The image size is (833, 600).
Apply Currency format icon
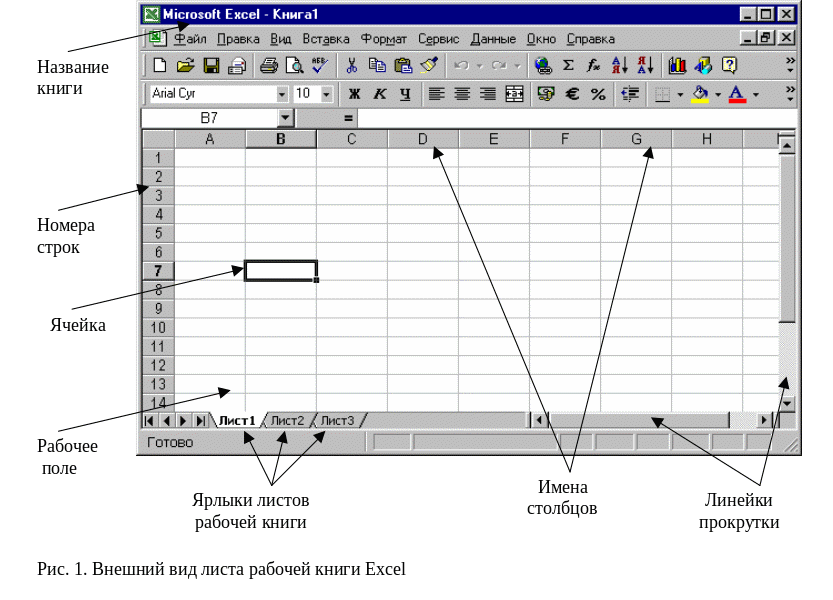click(546, 94)
